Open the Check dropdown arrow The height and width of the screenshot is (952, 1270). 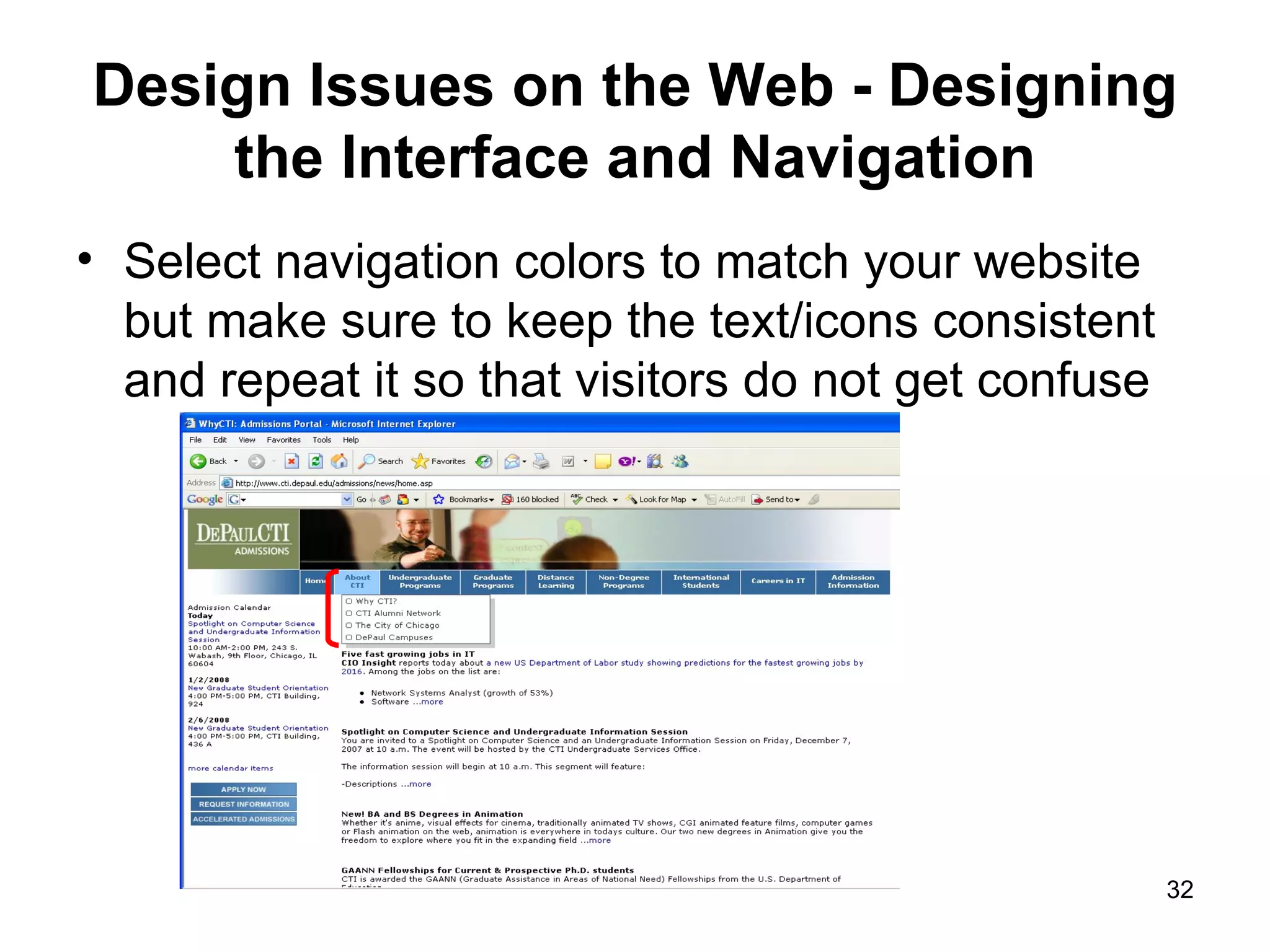click(x=615, y=500)
